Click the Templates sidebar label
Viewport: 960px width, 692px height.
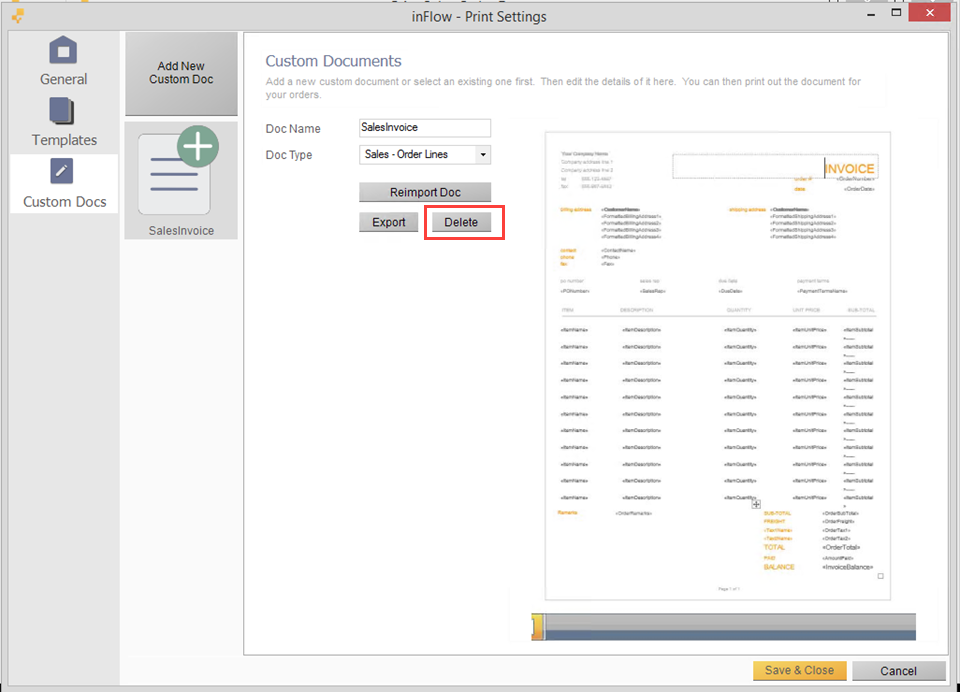(64, 140)
